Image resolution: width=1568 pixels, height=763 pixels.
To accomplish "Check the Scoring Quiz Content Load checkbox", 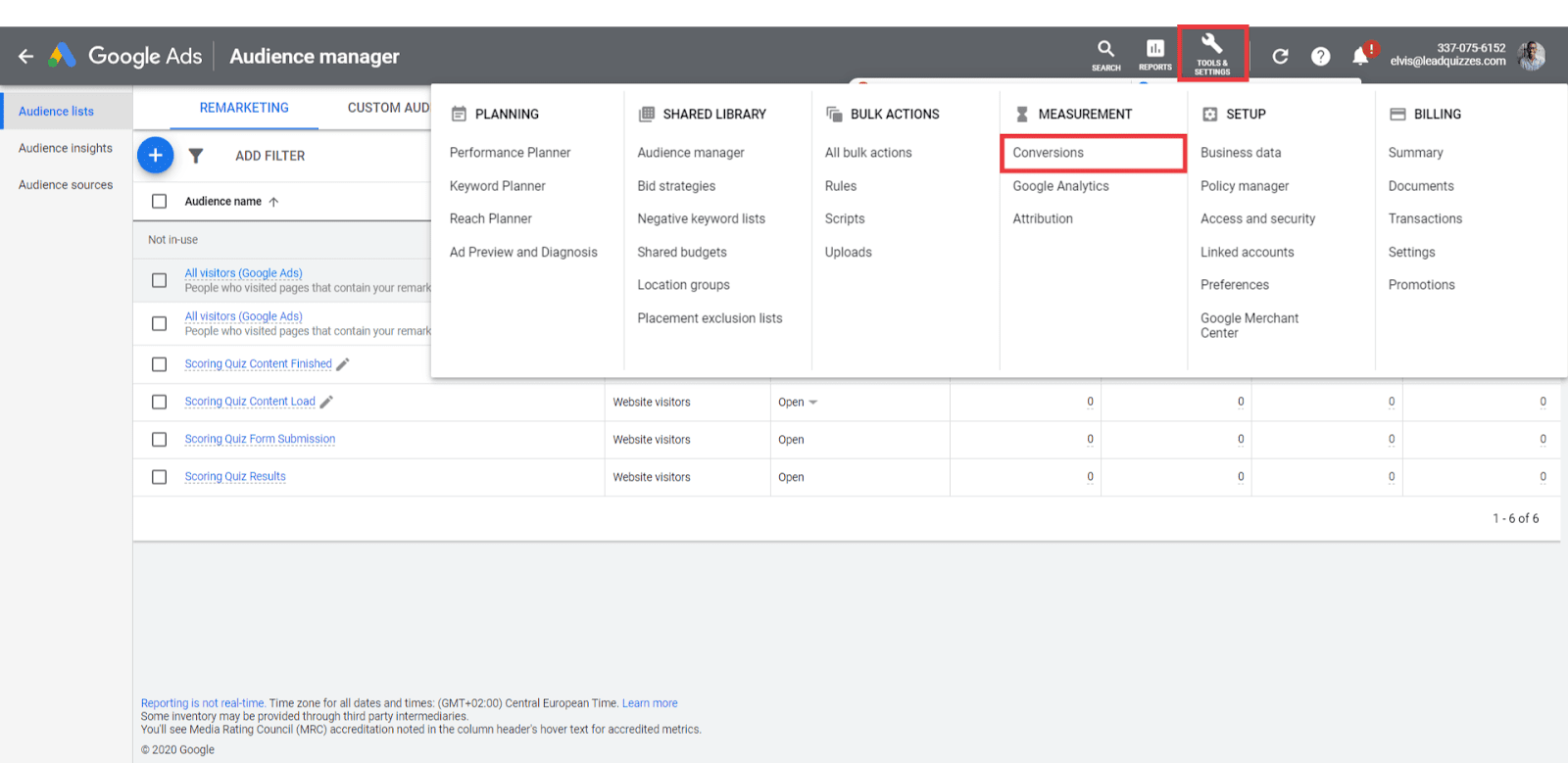I will (160, 402).
